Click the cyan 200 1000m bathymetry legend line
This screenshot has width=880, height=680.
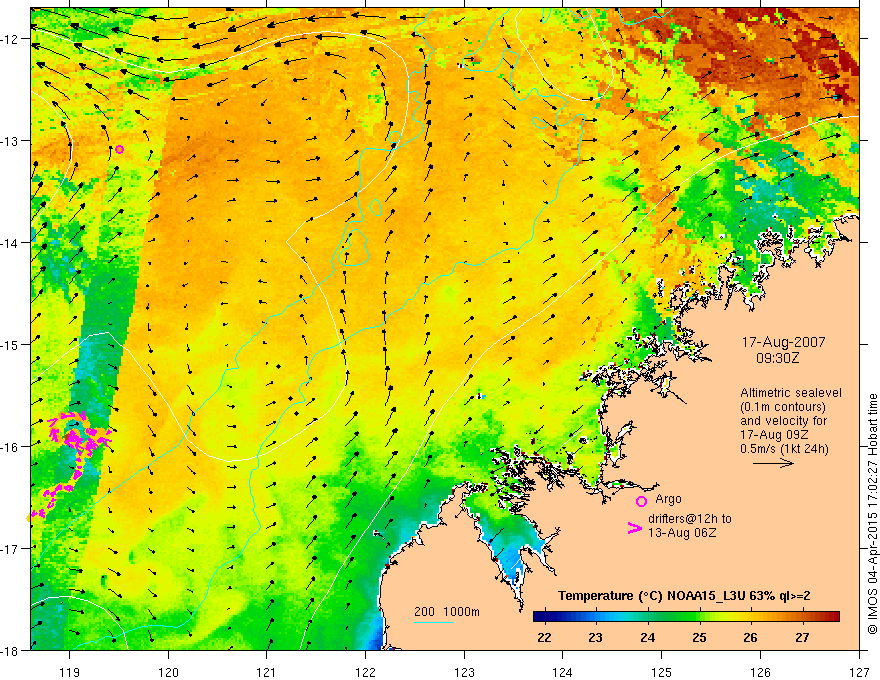(x=434, y=622)
